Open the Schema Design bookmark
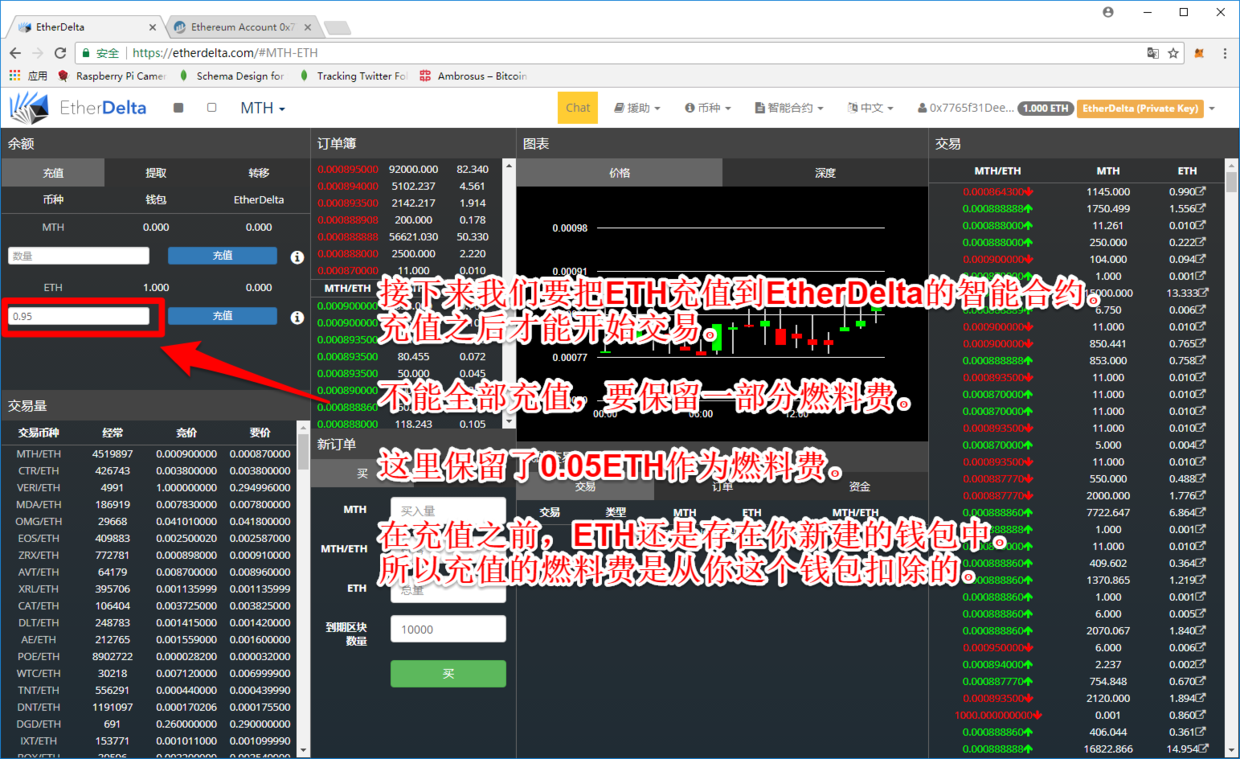The height and width of the screenshot is (759, 1240). (231, 76)
